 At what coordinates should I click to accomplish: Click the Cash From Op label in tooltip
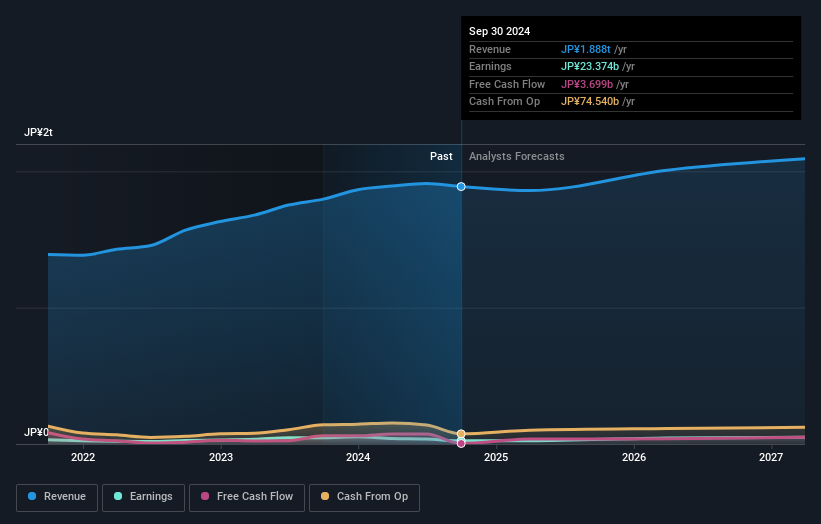tap(504, 102)
